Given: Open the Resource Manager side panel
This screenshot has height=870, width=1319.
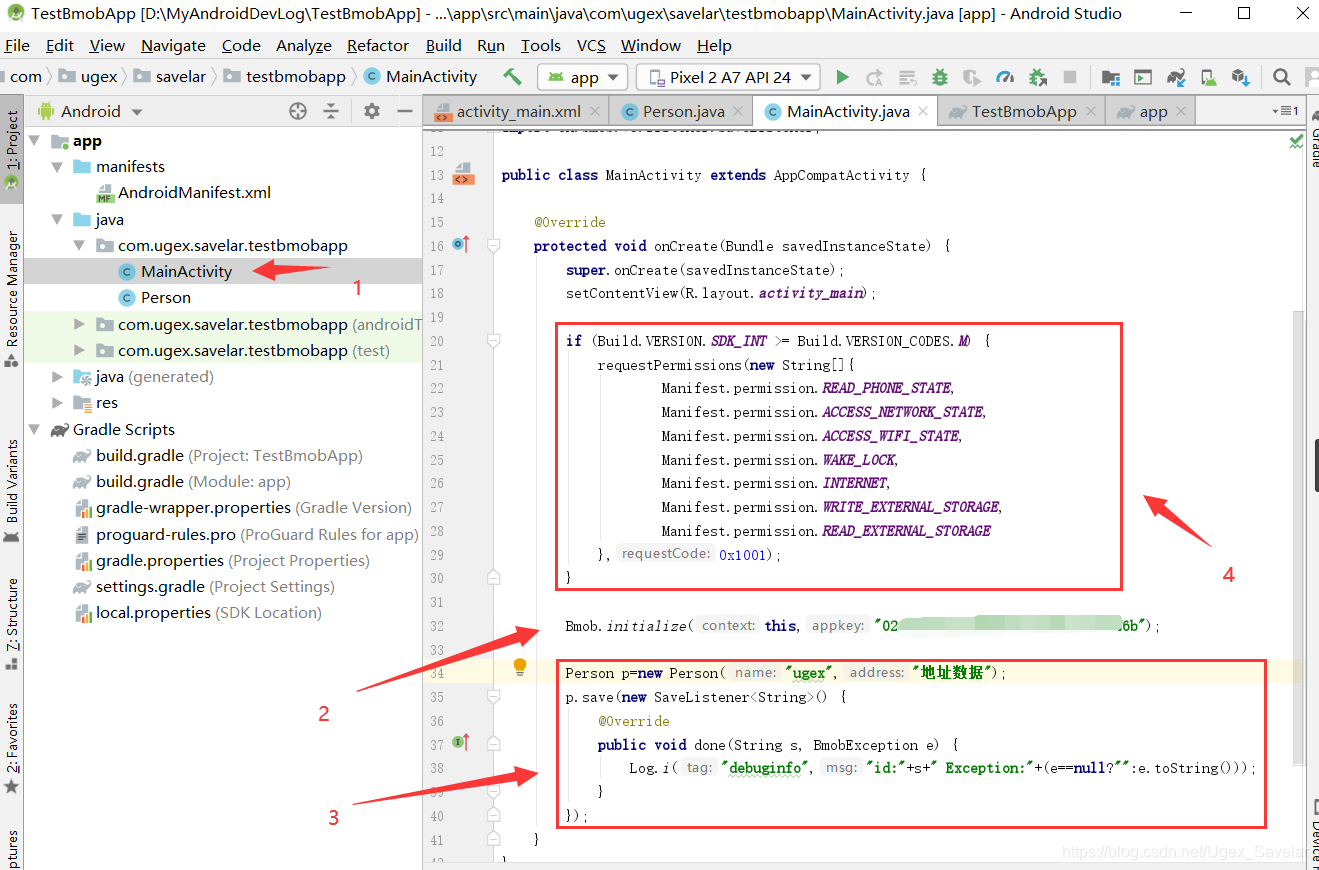Looking at the screenshot, I should point(12,300).
